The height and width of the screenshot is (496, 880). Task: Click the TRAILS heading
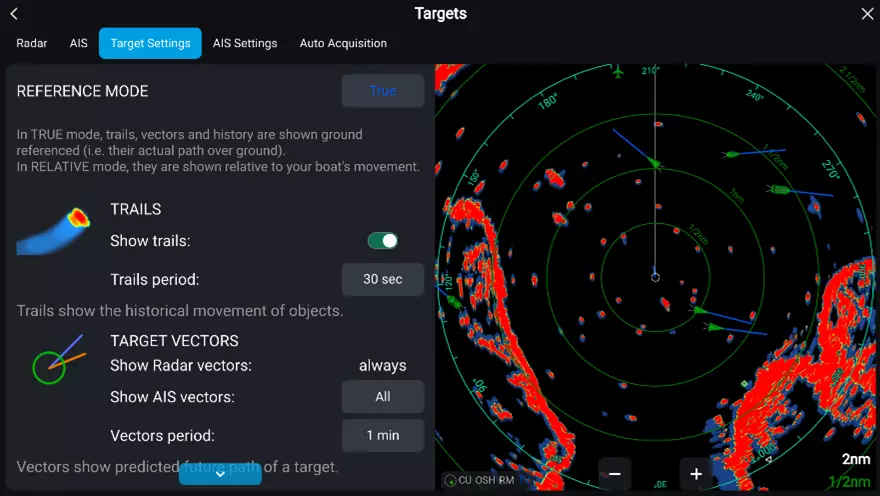[x=136, y=209]
